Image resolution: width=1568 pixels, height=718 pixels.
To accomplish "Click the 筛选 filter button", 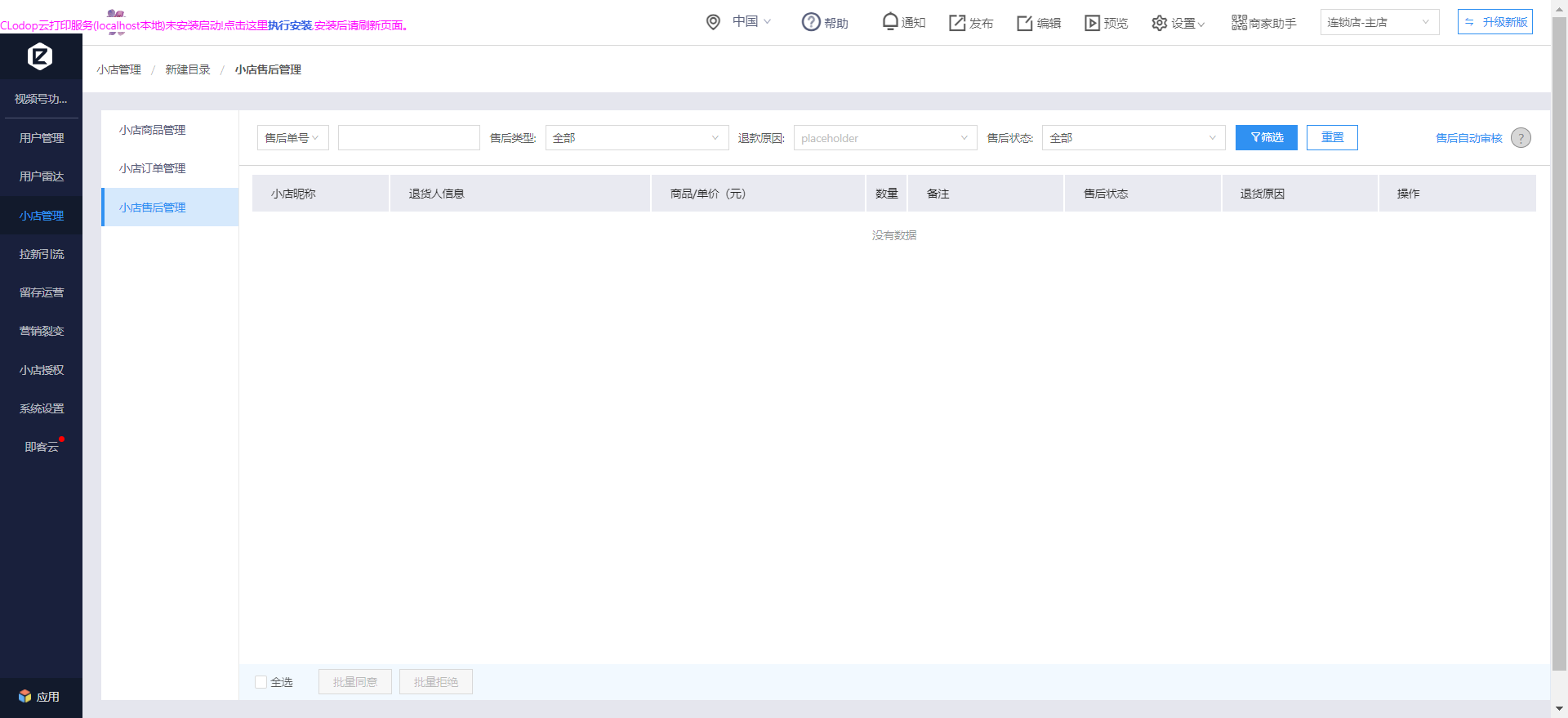I will [1266, 137].
